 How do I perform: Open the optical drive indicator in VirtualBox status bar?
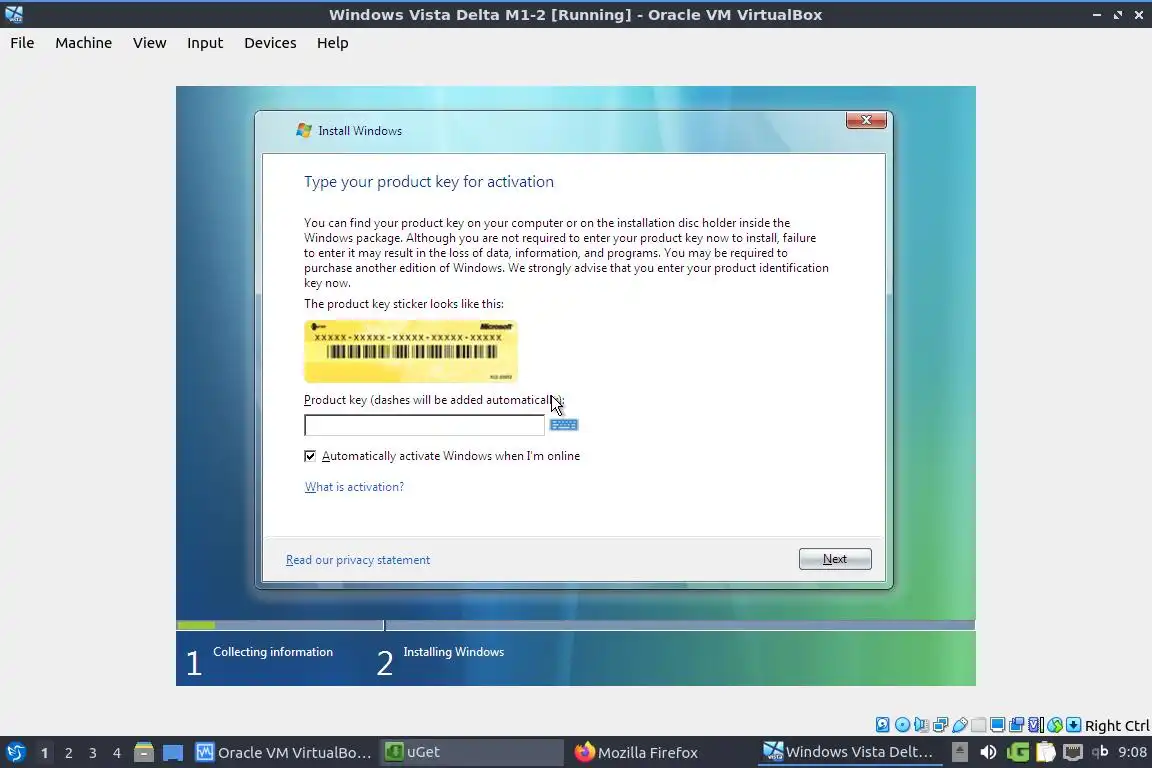[x=902, y=725]
